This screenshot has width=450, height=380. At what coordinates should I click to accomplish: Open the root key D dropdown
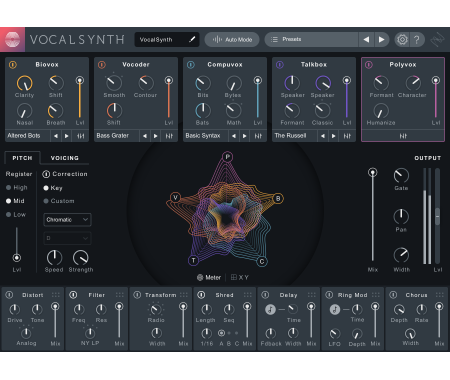pos(67,238)
